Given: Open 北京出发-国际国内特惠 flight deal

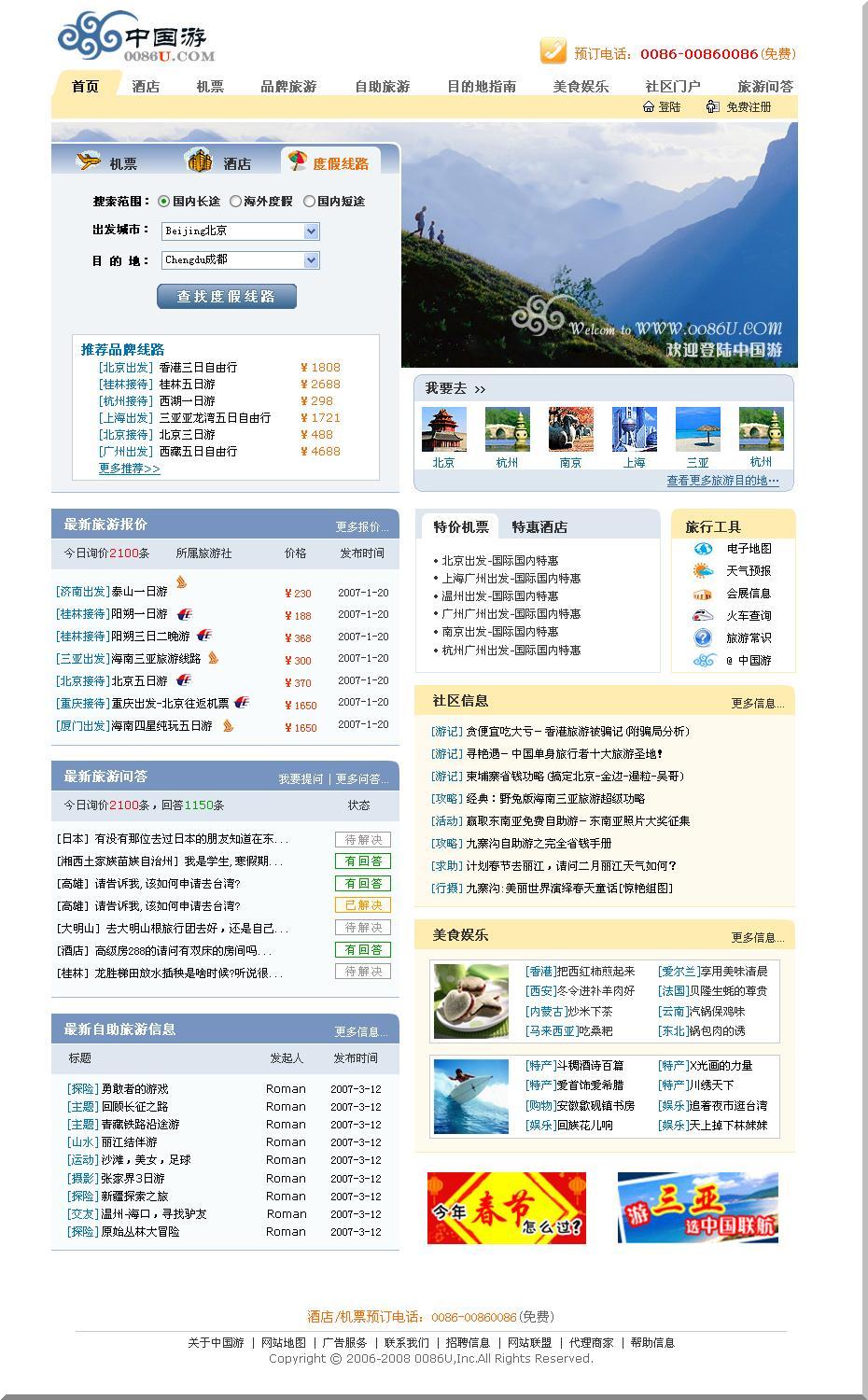Looking at the screenshot, I should coord(500,561).
